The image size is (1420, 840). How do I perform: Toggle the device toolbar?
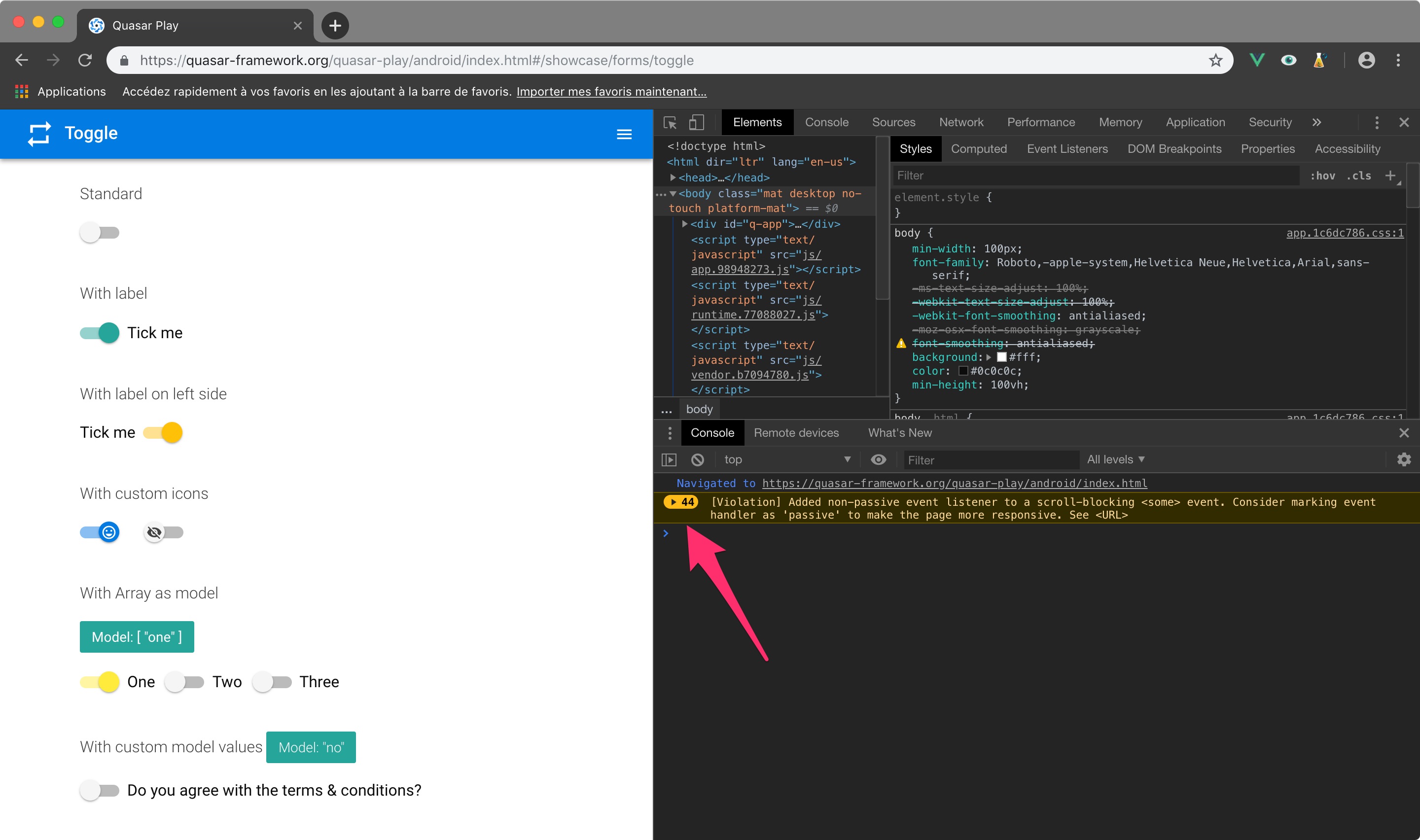pyautogui.click(x=696, y=122)
